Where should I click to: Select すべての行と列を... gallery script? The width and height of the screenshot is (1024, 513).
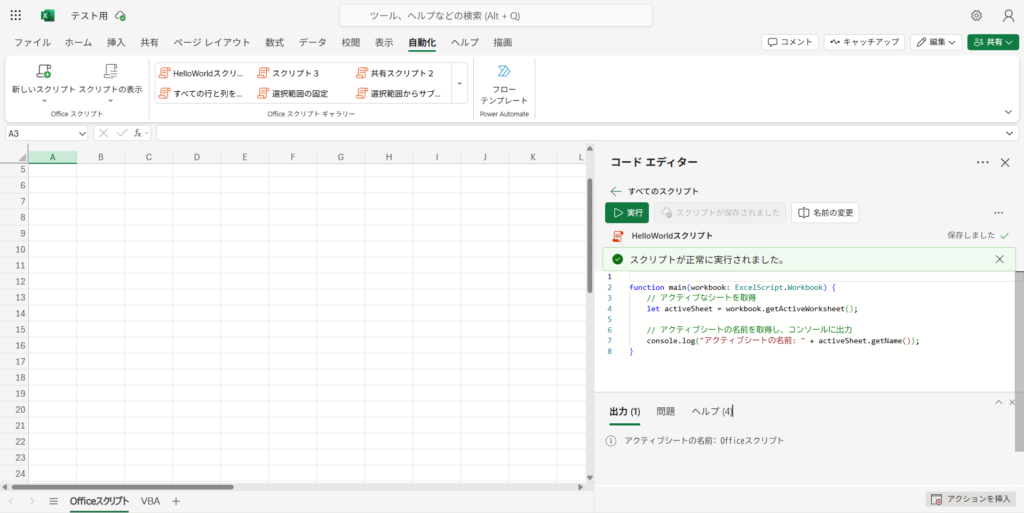point(201,93)
